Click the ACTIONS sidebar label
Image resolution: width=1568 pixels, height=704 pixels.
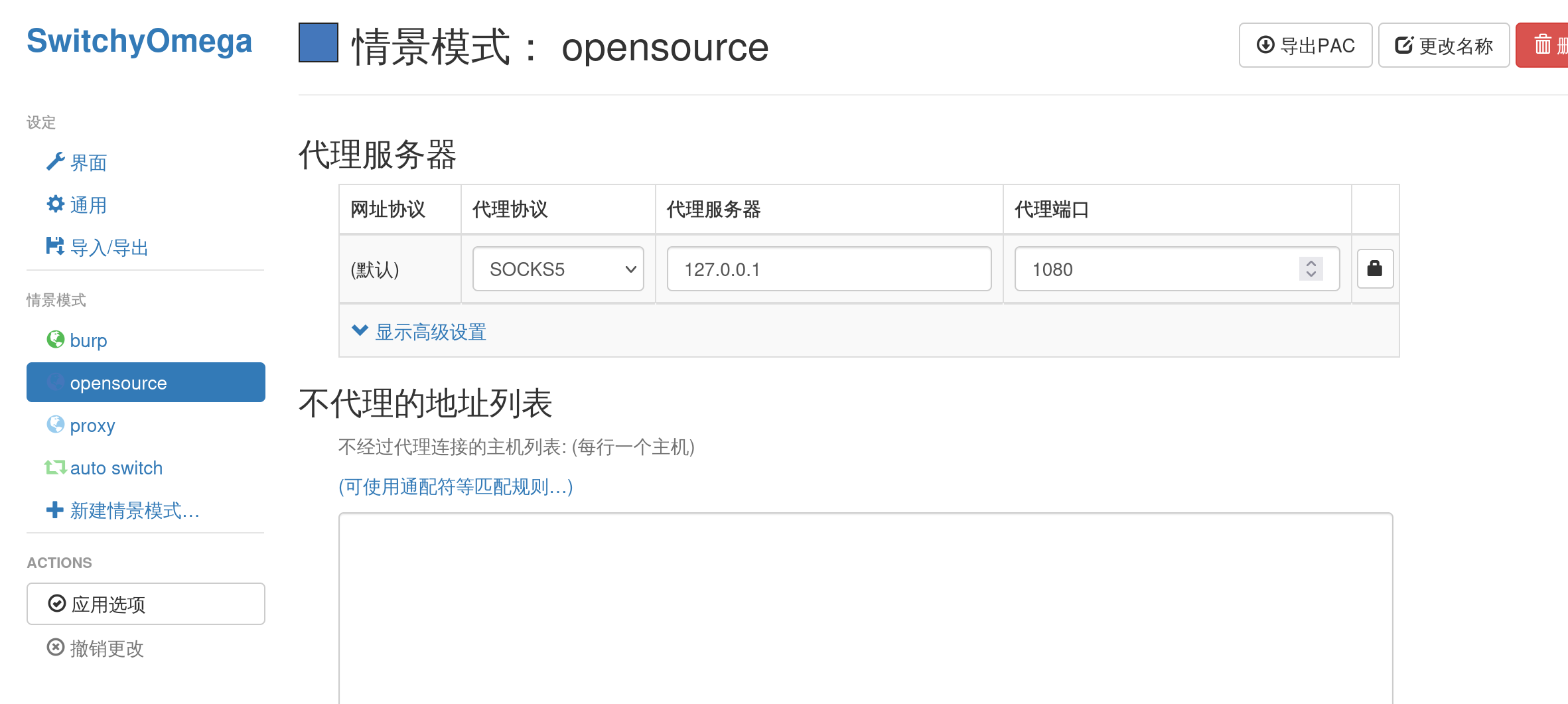tap(60, 563)
